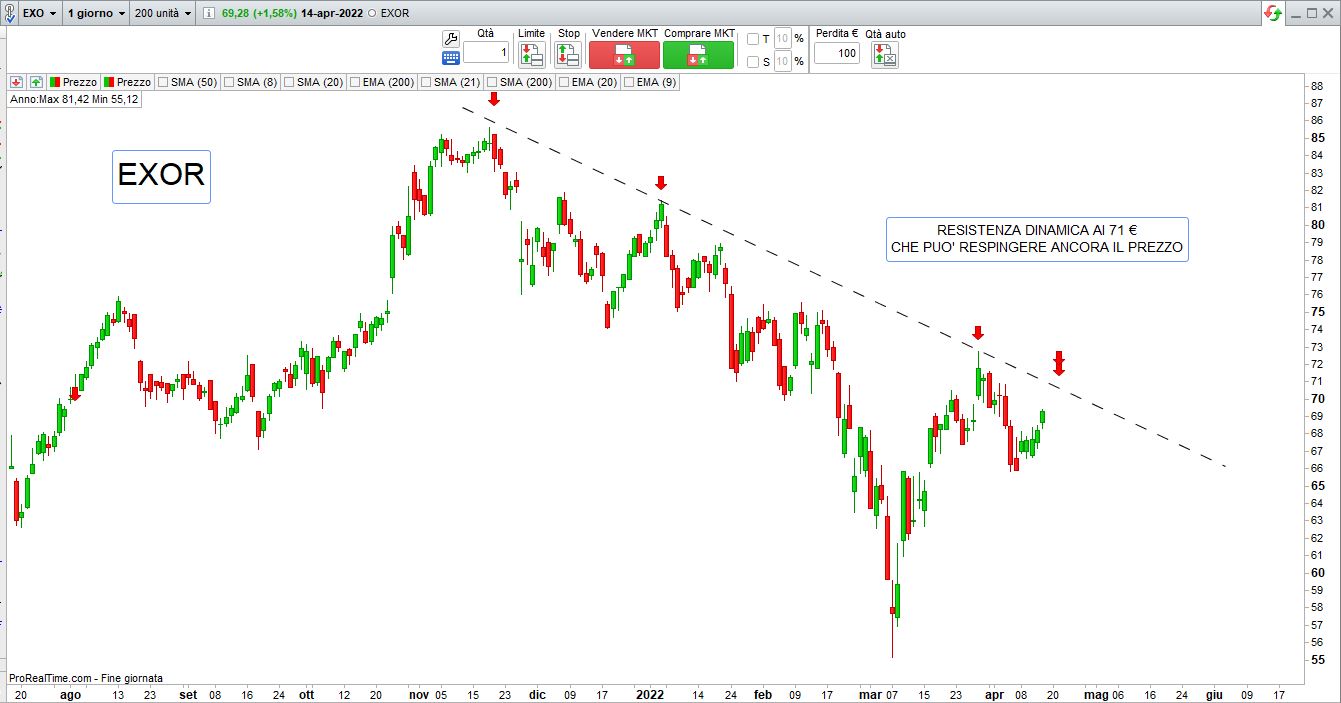Click the green up-arrow icon in indicator bar

click(36, 82)
